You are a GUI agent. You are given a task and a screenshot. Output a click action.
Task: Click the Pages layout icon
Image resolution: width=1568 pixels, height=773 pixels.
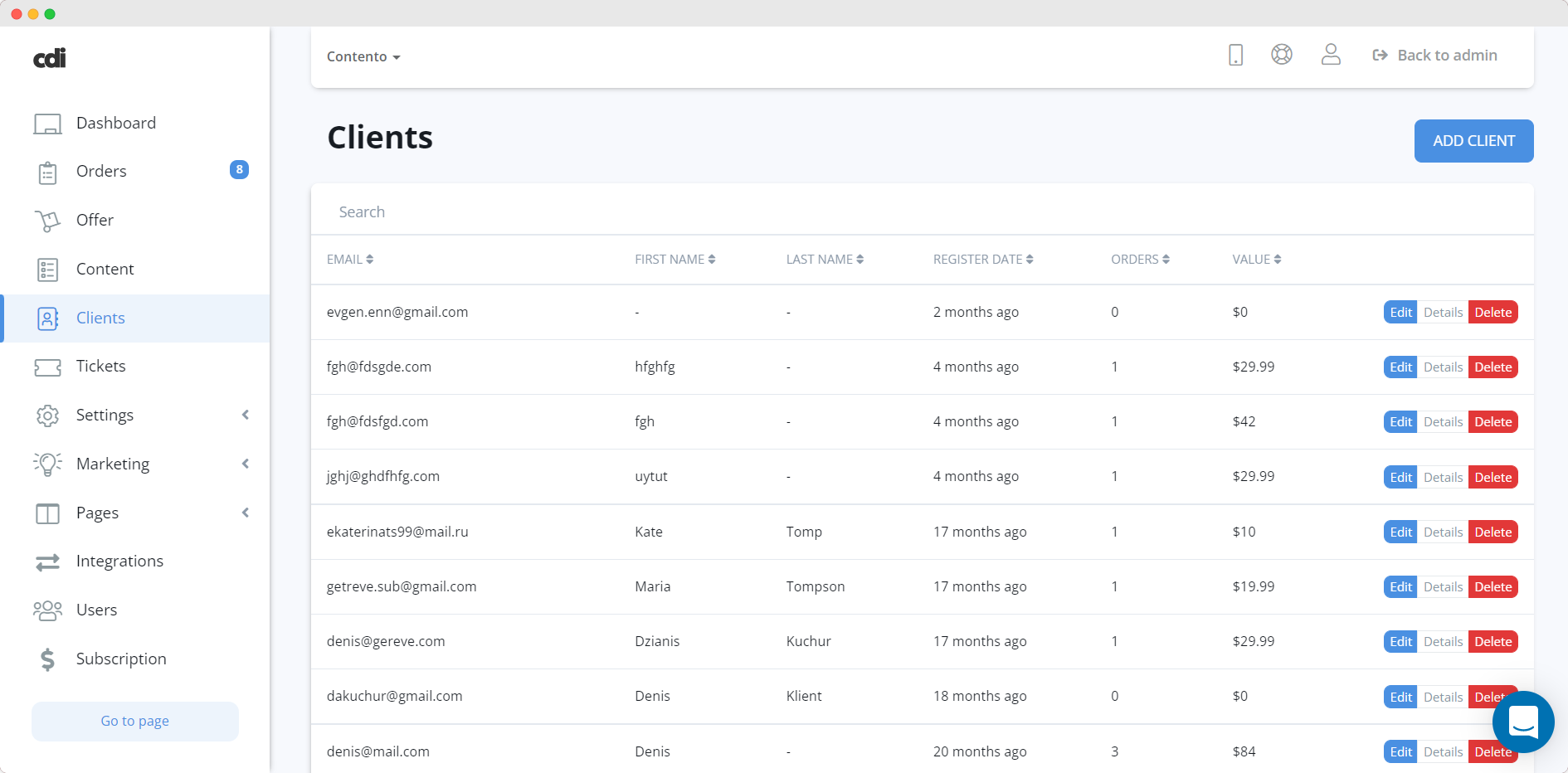click(x=47, y=513)
